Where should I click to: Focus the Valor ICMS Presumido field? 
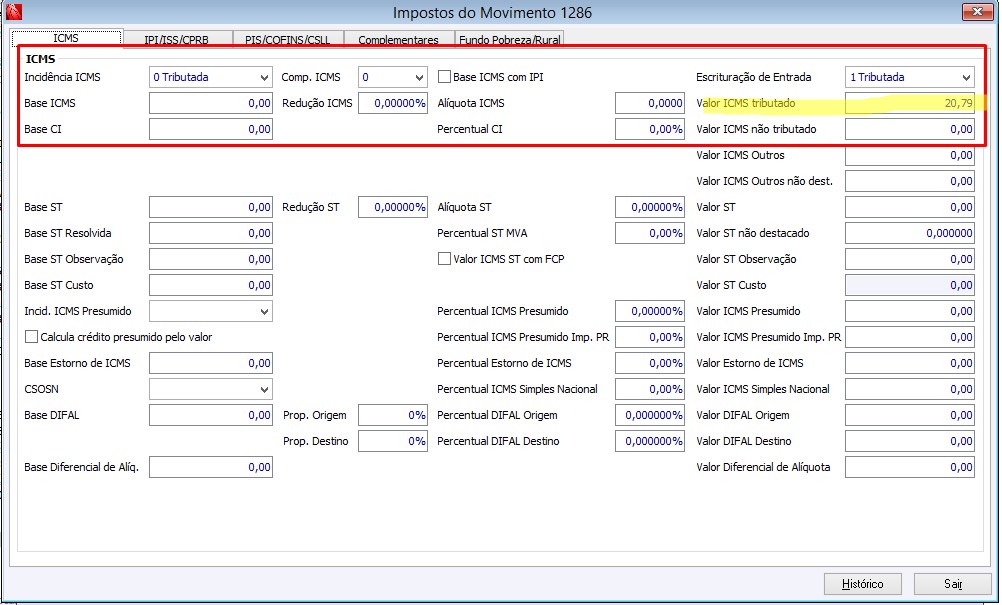tap(909, 311)
